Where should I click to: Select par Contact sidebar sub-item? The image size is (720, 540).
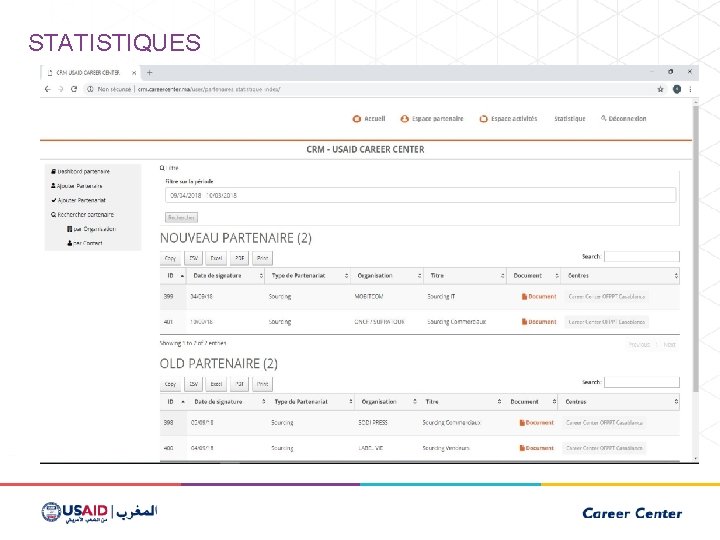(85, 243)
